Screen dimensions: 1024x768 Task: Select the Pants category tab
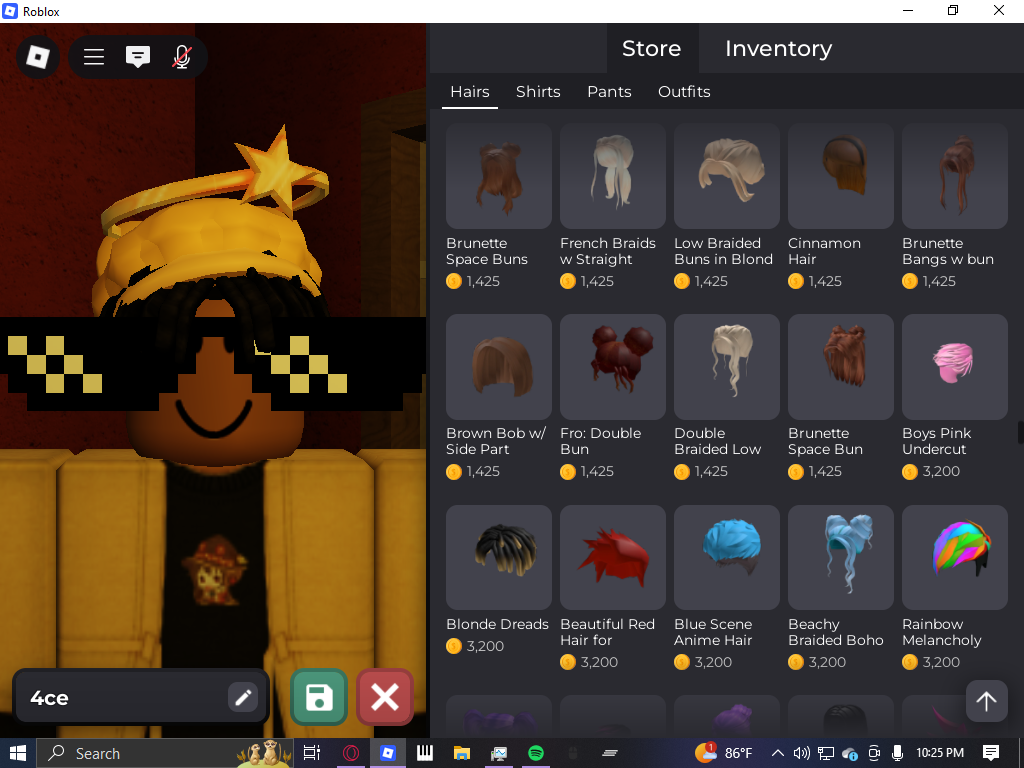[x=609, y=91]
